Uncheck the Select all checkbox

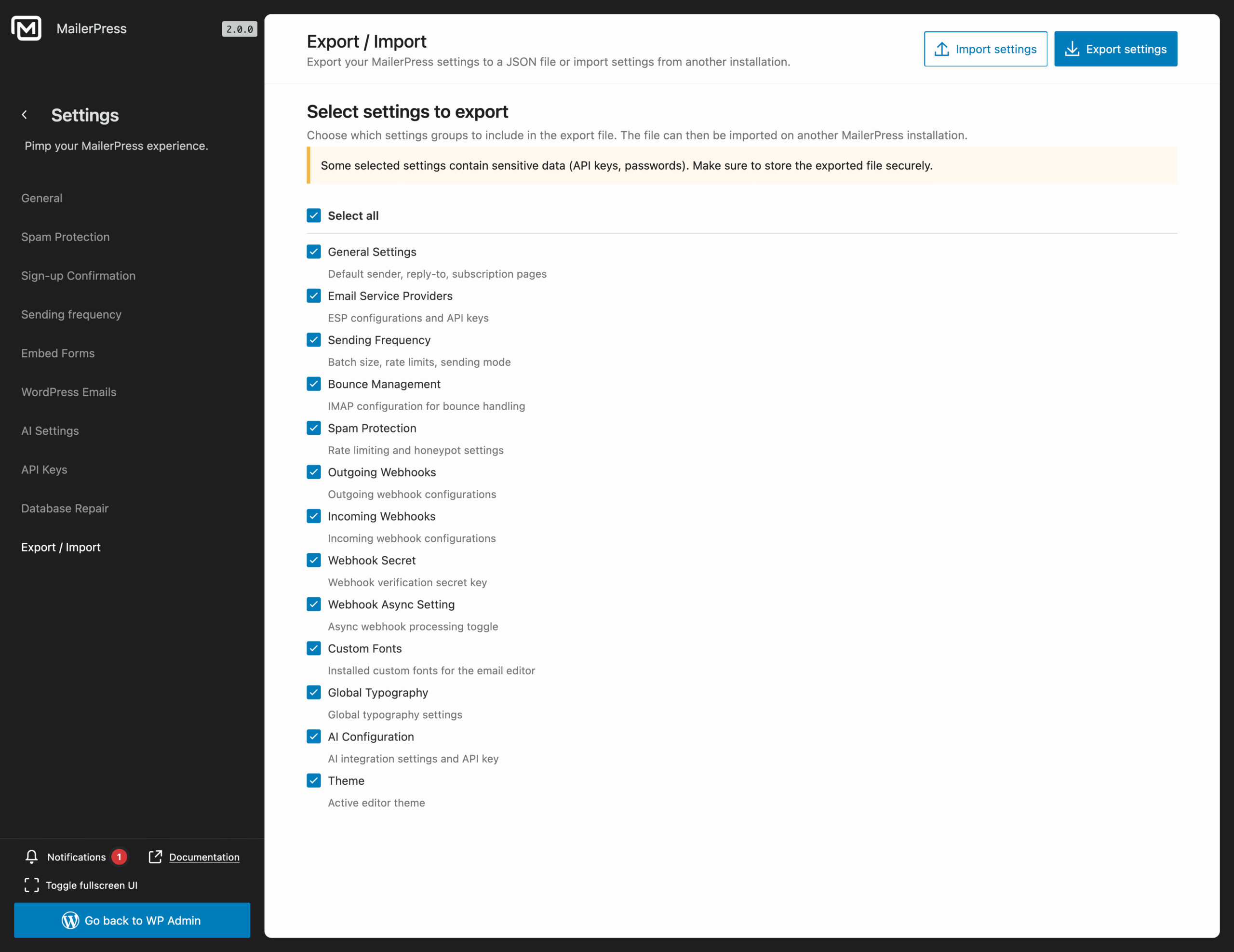point(314,215)
